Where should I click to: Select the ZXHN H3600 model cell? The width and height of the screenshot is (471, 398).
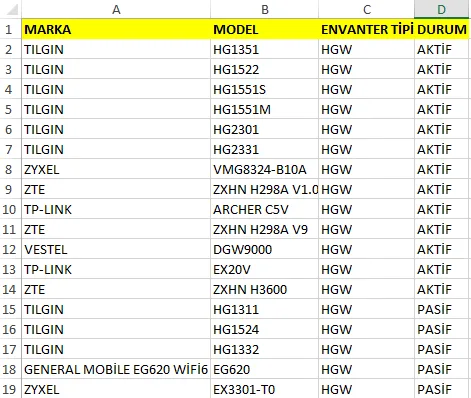[265, 289]
